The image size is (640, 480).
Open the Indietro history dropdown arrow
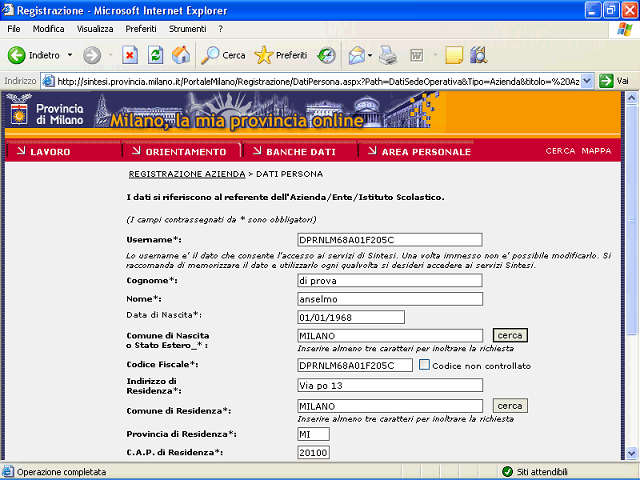[x=70, y=55]
